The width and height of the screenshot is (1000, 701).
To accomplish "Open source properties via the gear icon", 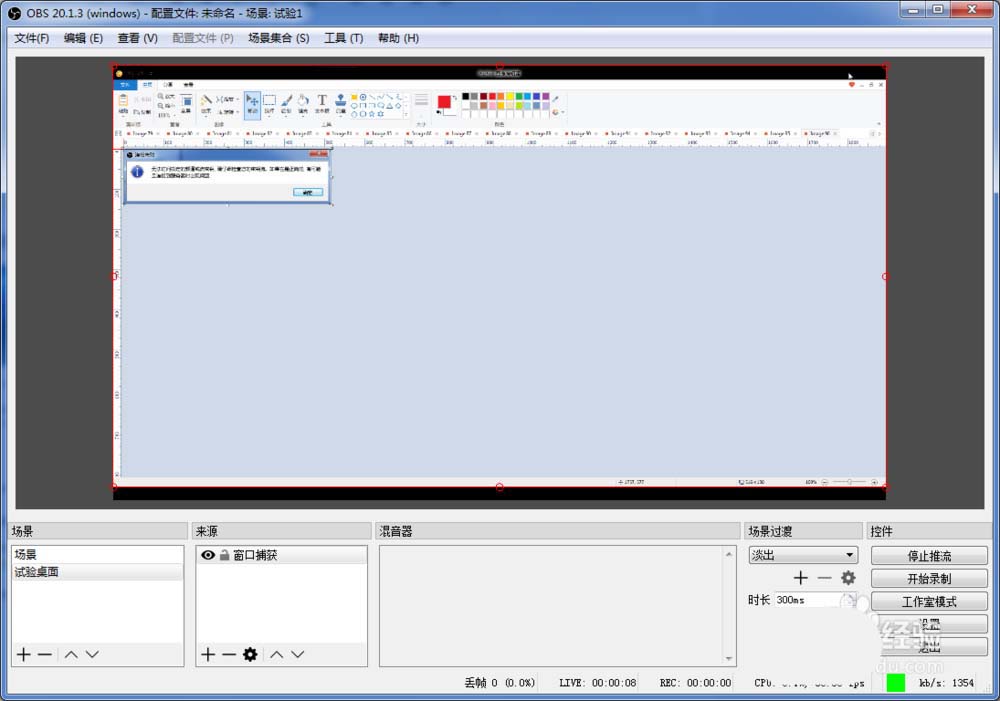I will [251, 655].
